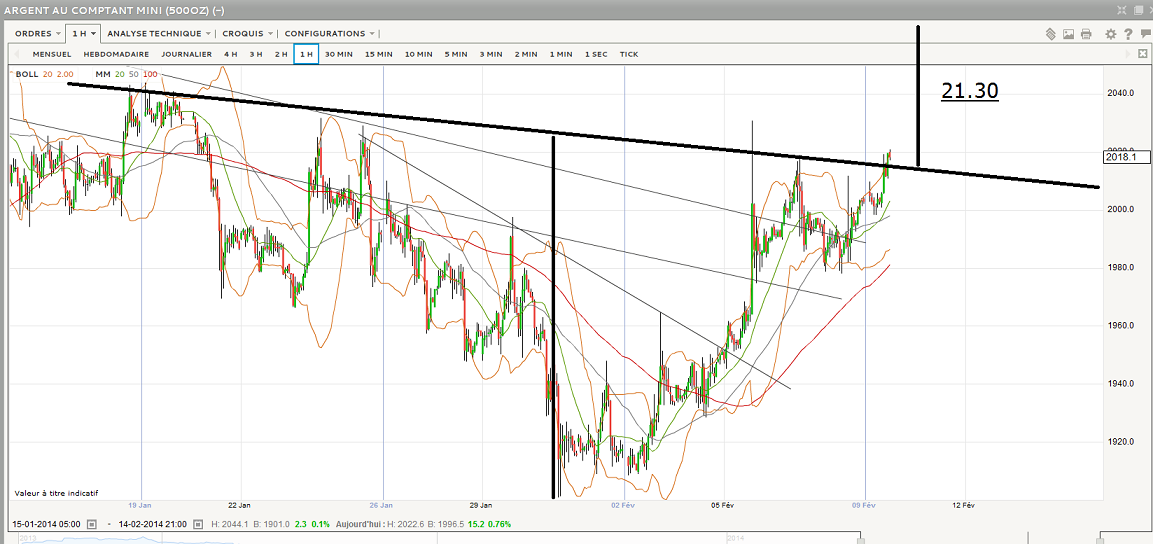
Task: Switch to Journalier timeframe
Action: click(186, 54)
